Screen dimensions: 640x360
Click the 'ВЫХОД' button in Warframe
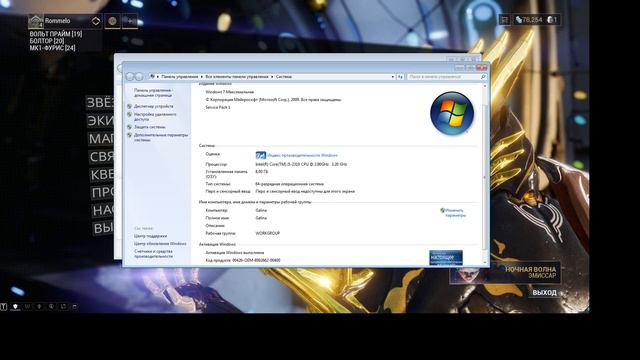tap(544, 293)
